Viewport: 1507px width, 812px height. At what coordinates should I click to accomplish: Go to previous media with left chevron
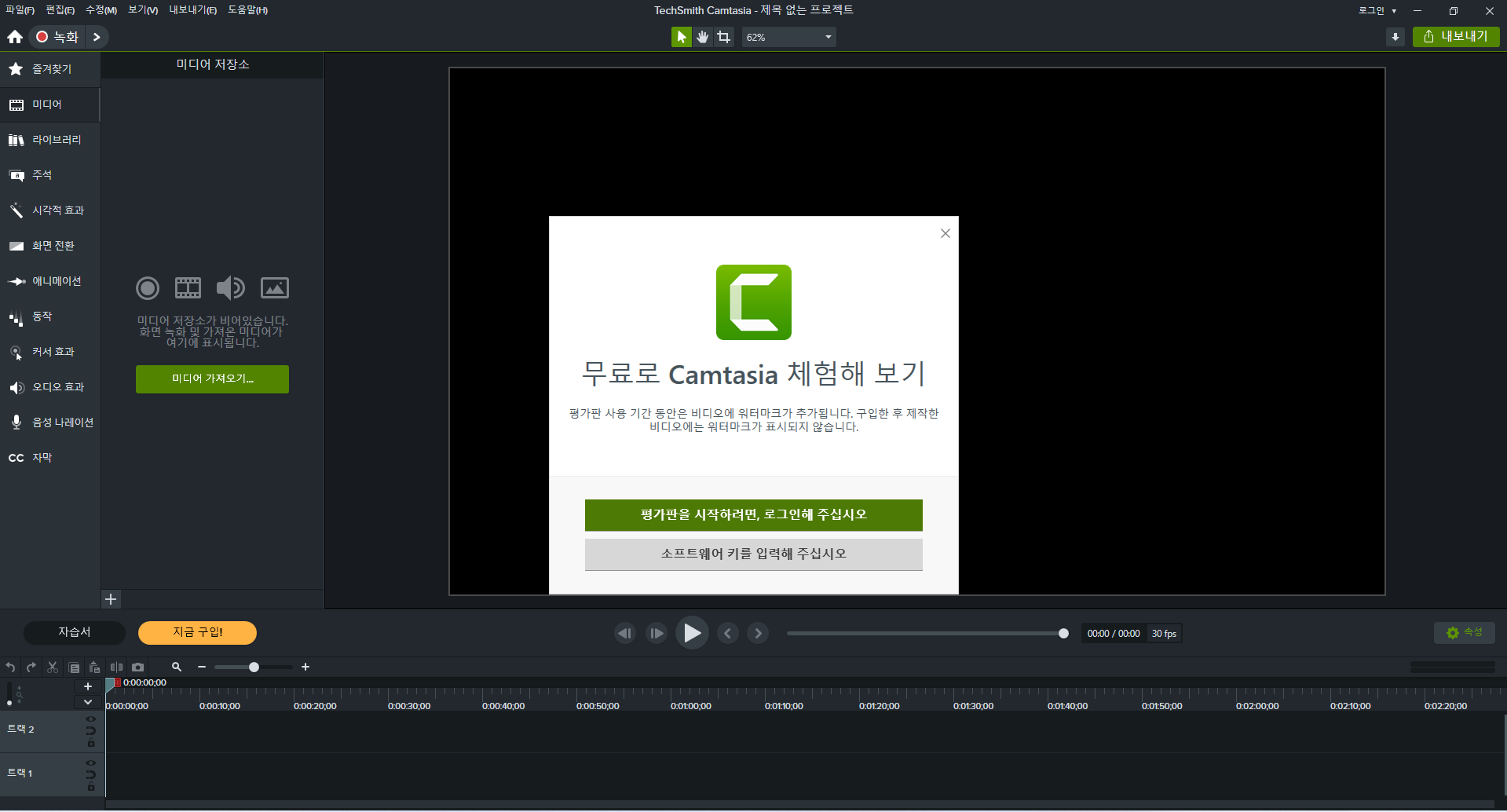(x=728, y=633)
